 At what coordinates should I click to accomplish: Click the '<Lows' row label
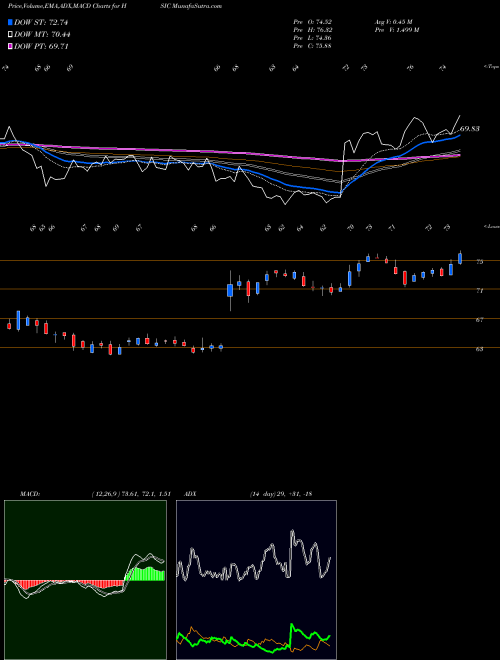click(492, 226)
